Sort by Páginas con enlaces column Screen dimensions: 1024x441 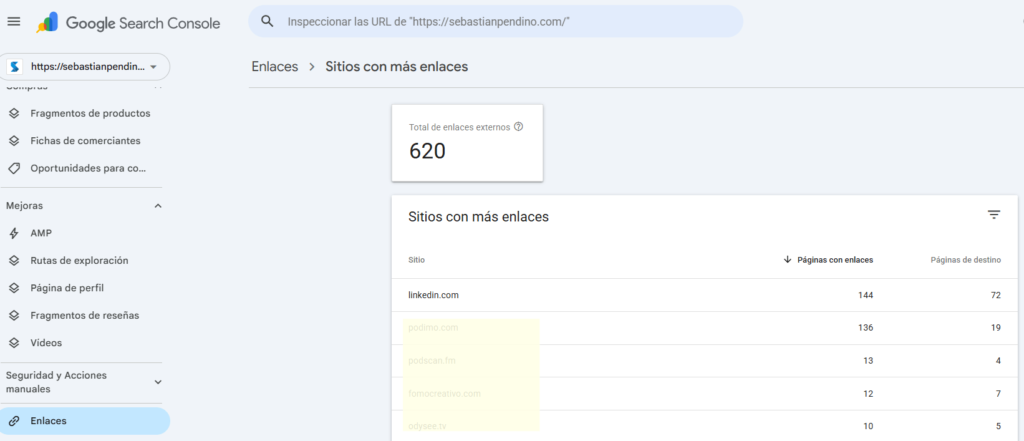point(835,260)
